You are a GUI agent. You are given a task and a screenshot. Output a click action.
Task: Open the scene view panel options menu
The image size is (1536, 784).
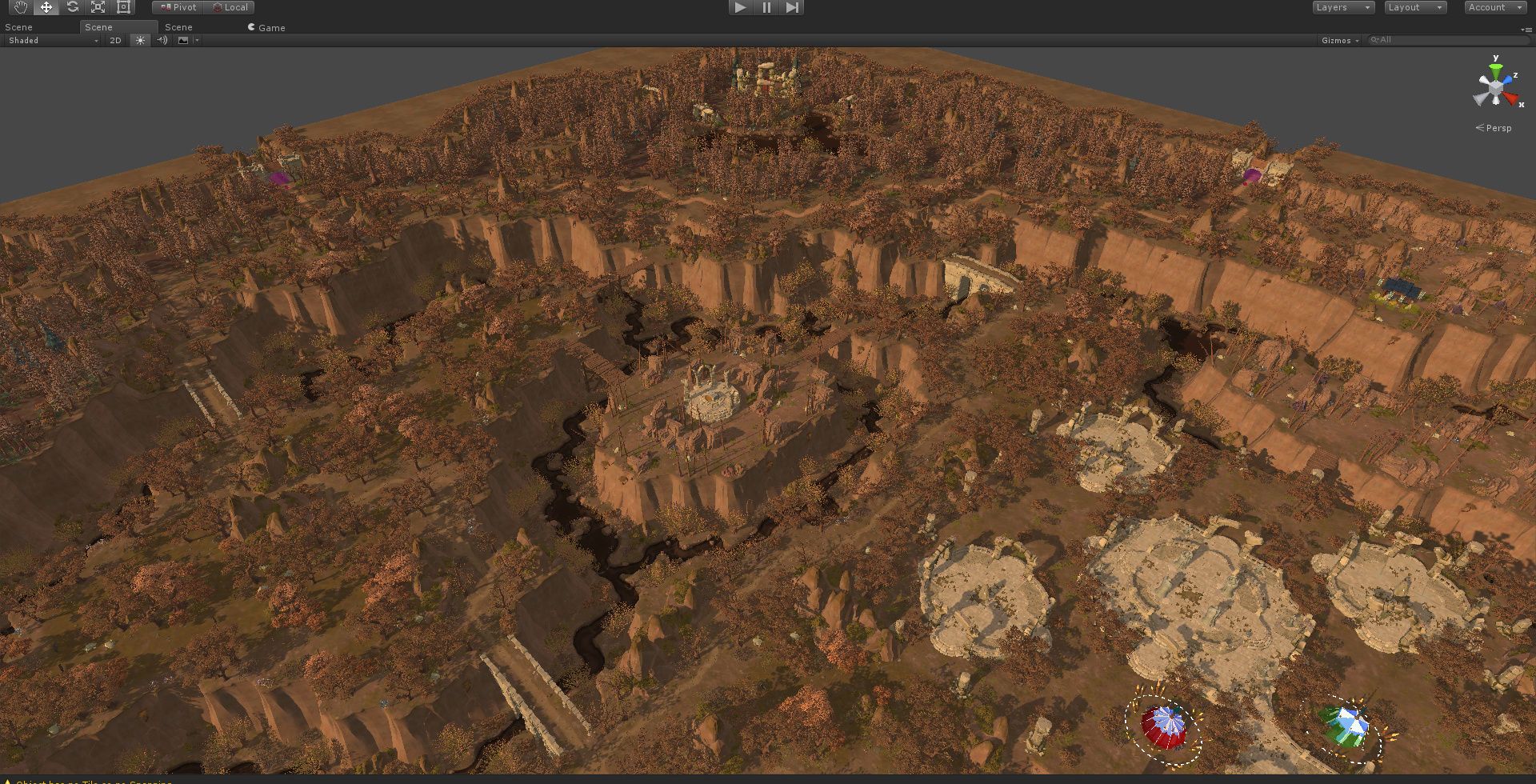coord(1526,29)
